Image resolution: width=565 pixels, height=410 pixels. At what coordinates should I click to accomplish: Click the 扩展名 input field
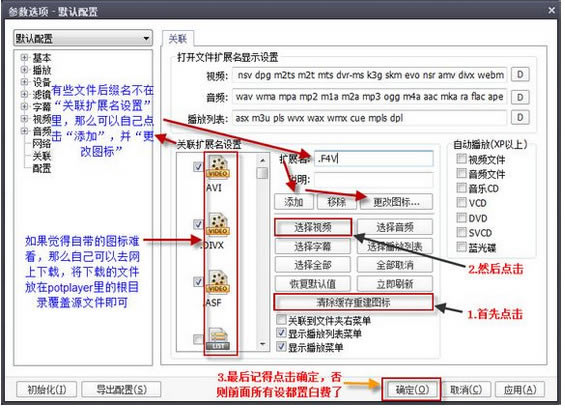tap(374, 159)
